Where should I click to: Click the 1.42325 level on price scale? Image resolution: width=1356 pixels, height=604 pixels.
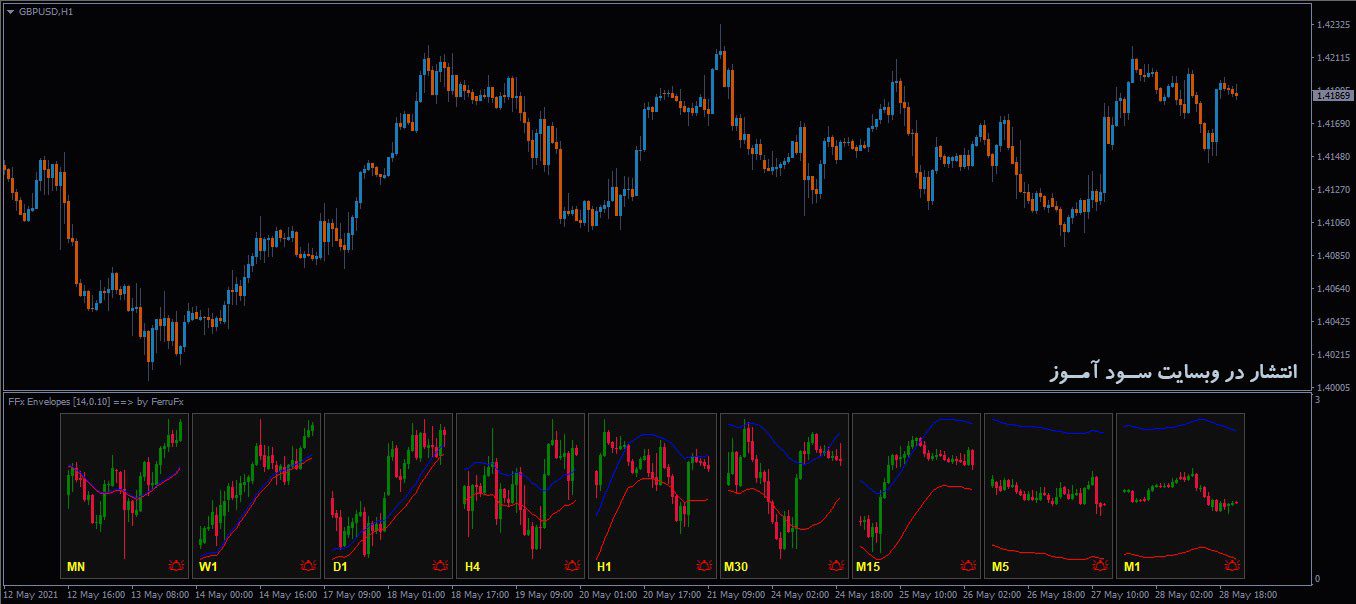[1334, 24]
